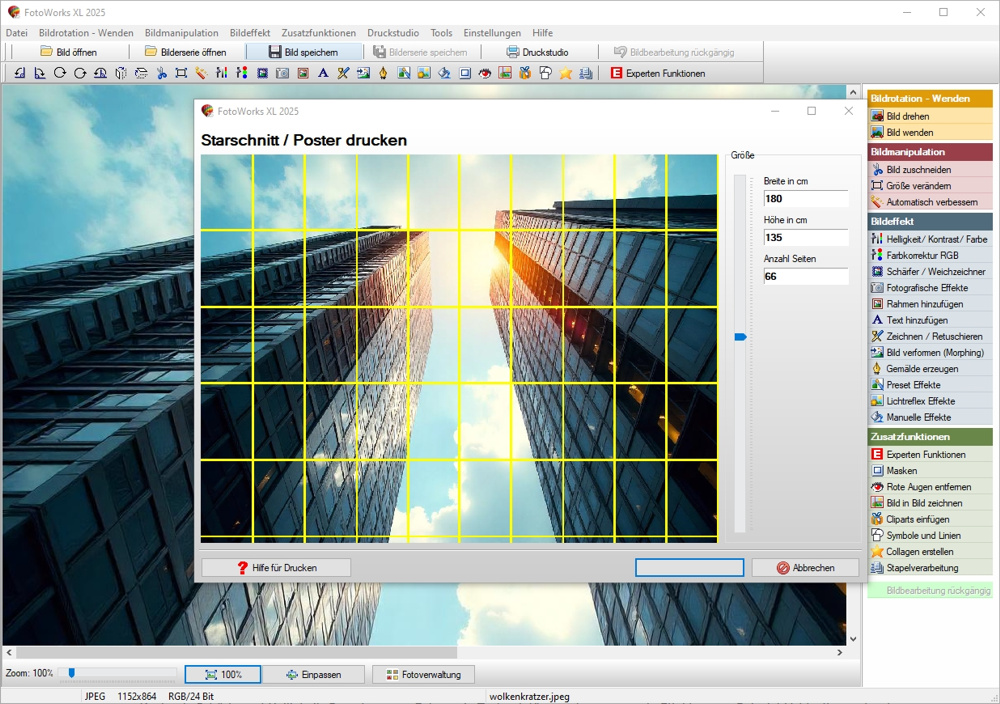This screenshot has width=1000, height=704.
Task: Click the 'Größe' vertical slider handle
Action: [x=740, y=338]
